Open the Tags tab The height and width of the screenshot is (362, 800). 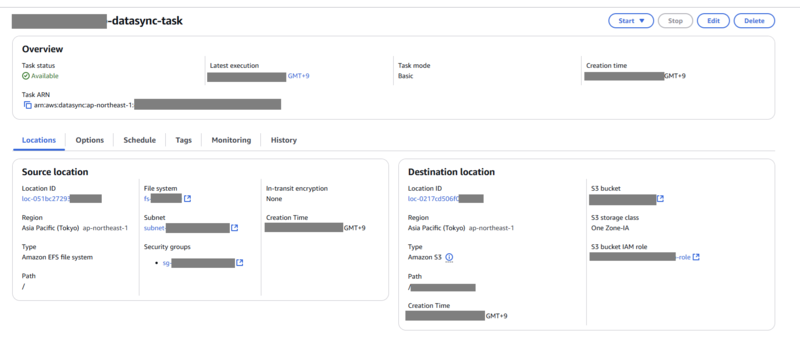pyautogui.click(x=184, y=140)
